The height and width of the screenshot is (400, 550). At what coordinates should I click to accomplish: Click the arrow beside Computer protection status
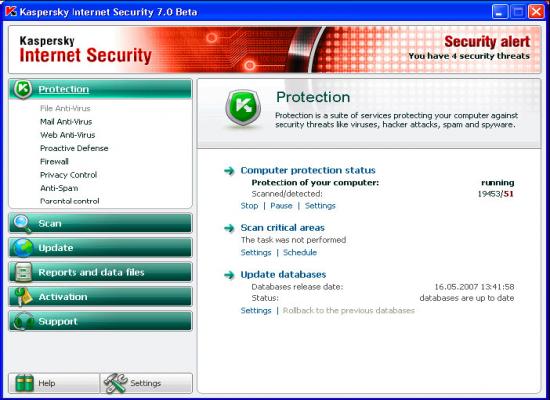click(x=229, y=171)
